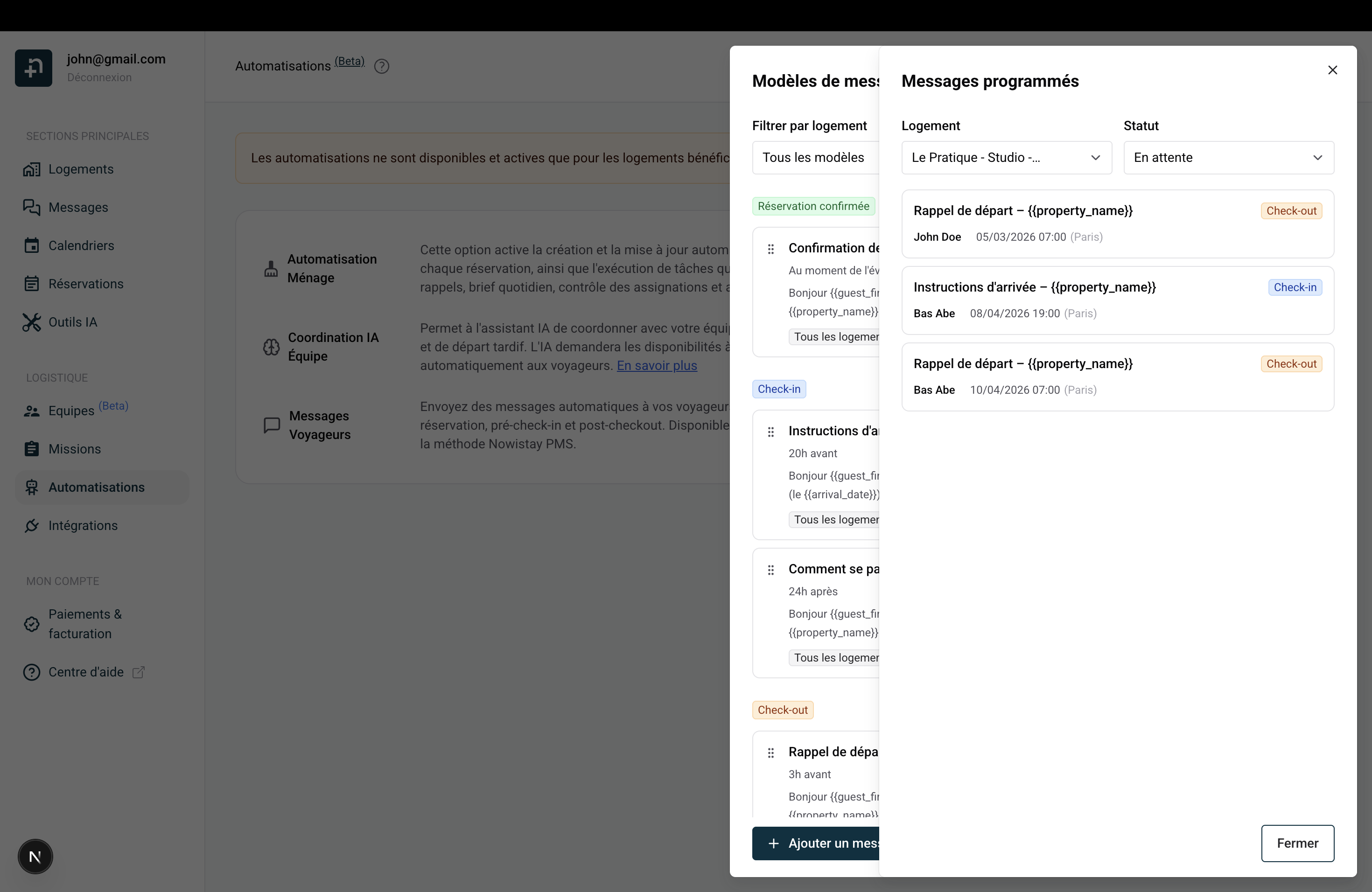Switch to the Automatisations section in the sidebar
Screen dimensions: 1372x892
[96, 487]
